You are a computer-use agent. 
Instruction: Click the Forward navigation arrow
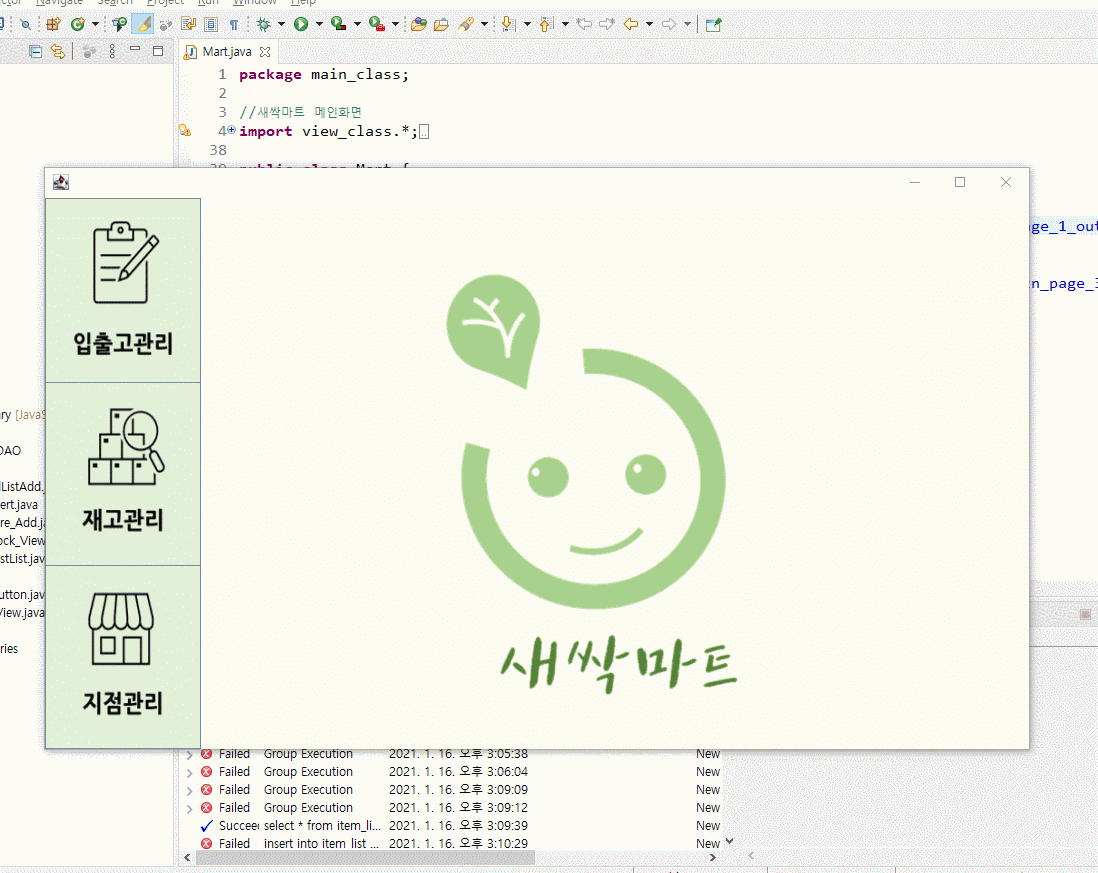669,25
